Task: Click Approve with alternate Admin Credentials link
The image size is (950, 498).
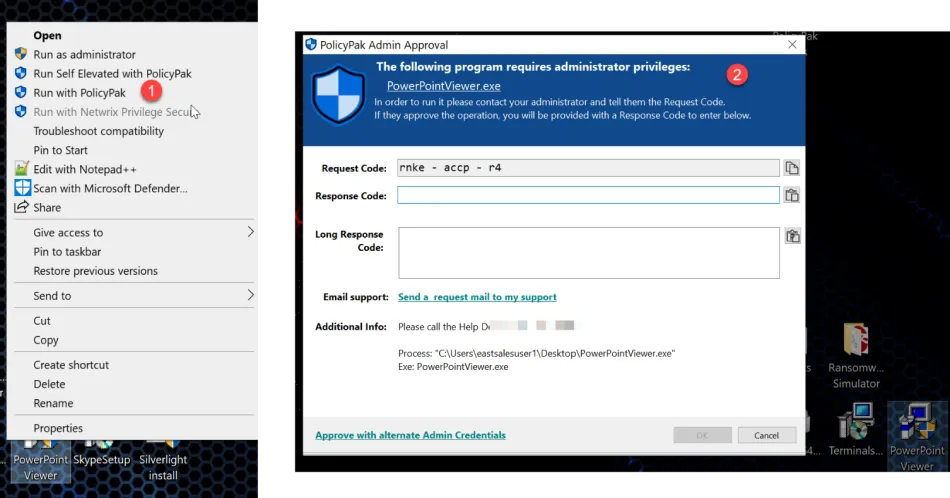Action: (x=410, y=435)
